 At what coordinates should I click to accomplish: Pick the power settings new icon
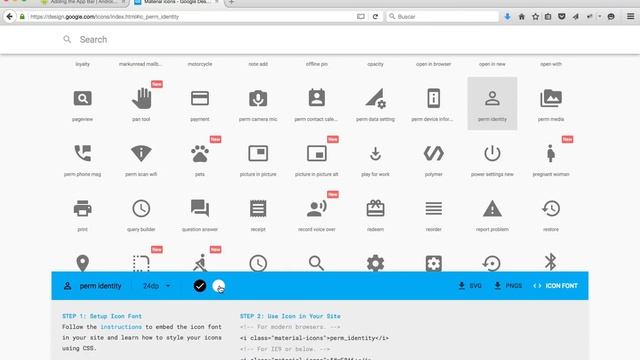tap(492, 153)
